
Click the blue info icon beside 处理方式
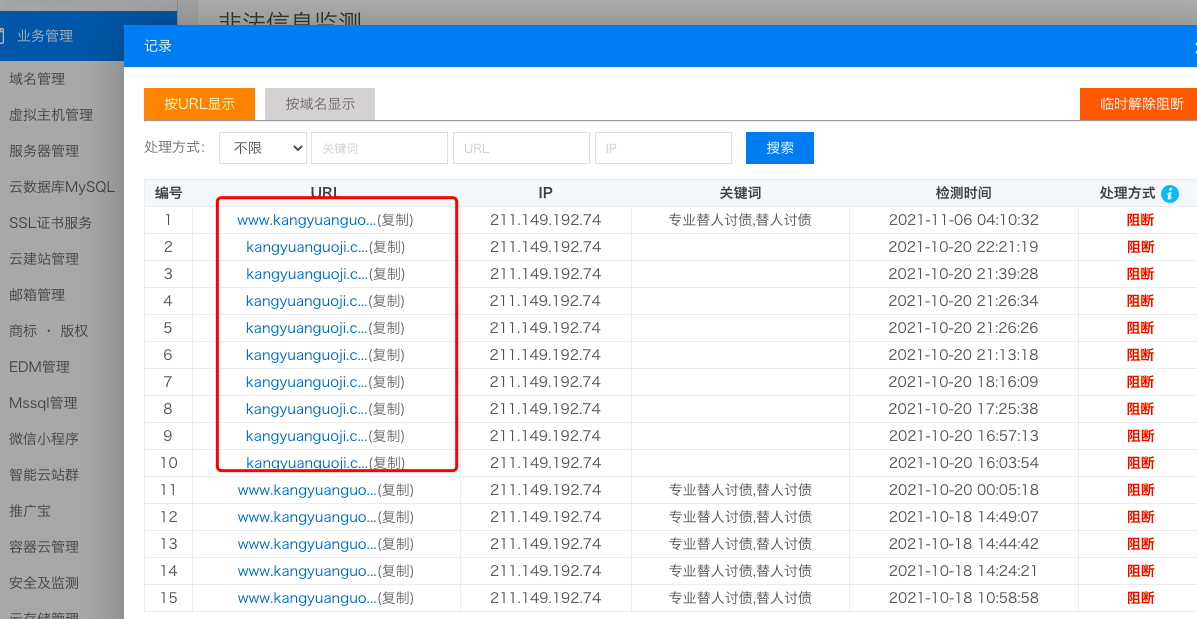point(1170,194)
